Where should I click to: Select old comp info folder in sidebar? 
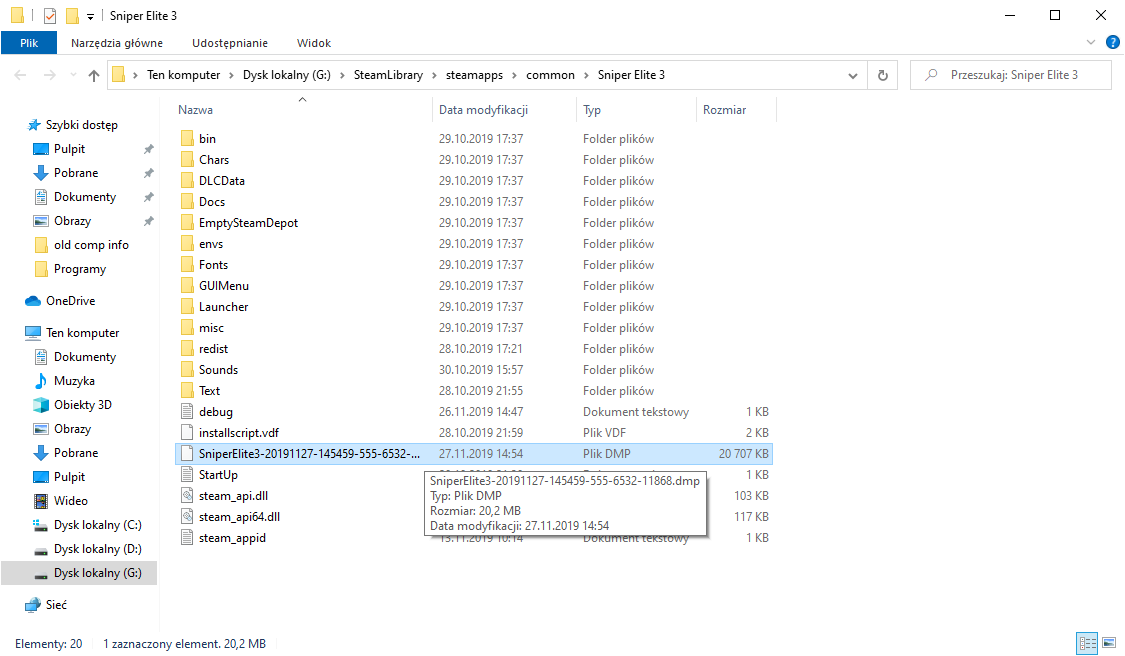point(91,245)
